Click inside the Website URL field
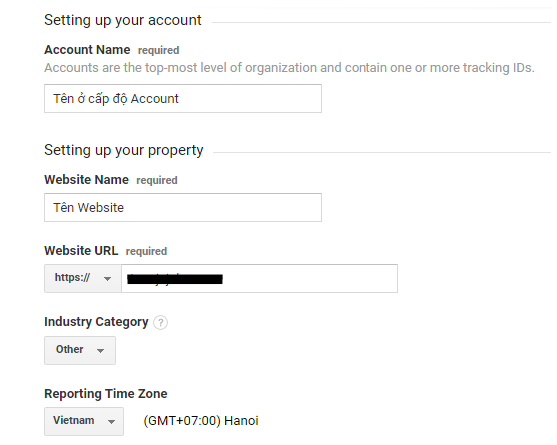This screenshot has height=445, width=557. [259, 278]
